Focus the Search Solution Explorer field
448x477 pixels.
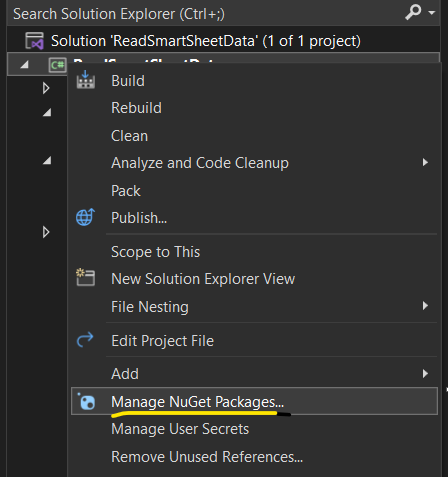point(207,14)
